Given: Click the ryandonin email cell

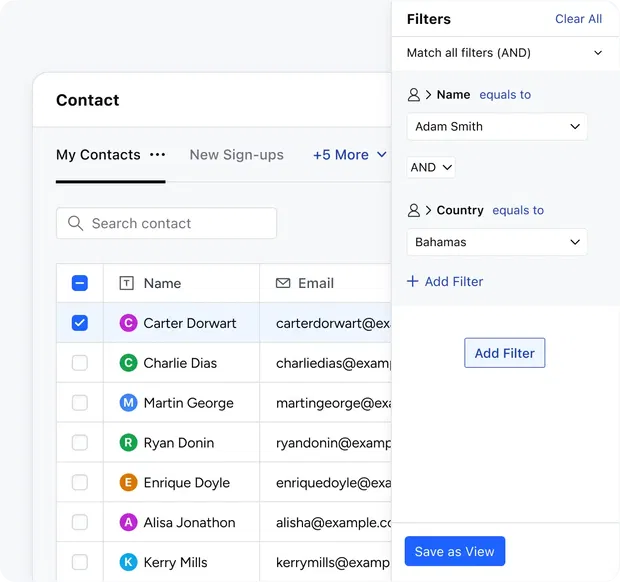Looking at the screenshot, I should click(x=325, y=442).
